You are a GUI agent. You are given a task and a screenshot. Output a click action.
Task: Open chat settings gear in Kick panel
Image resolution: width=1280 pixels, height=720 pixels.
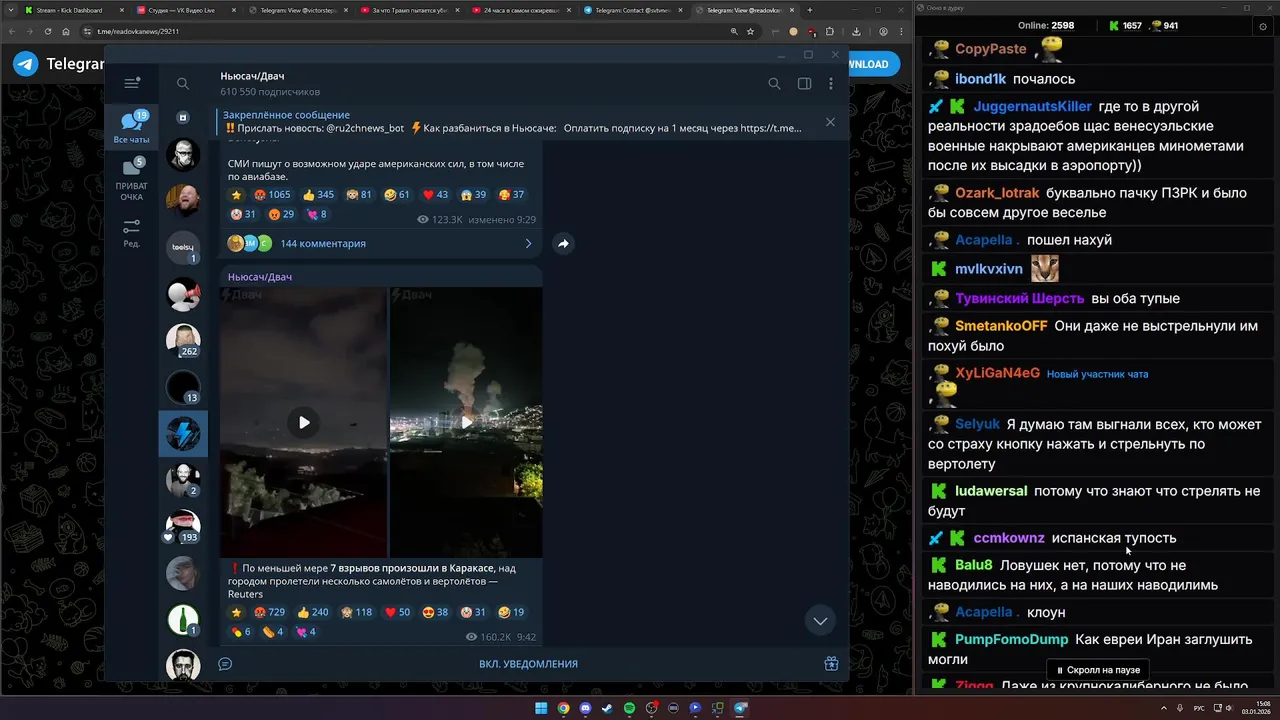[x=1262, y=27]
